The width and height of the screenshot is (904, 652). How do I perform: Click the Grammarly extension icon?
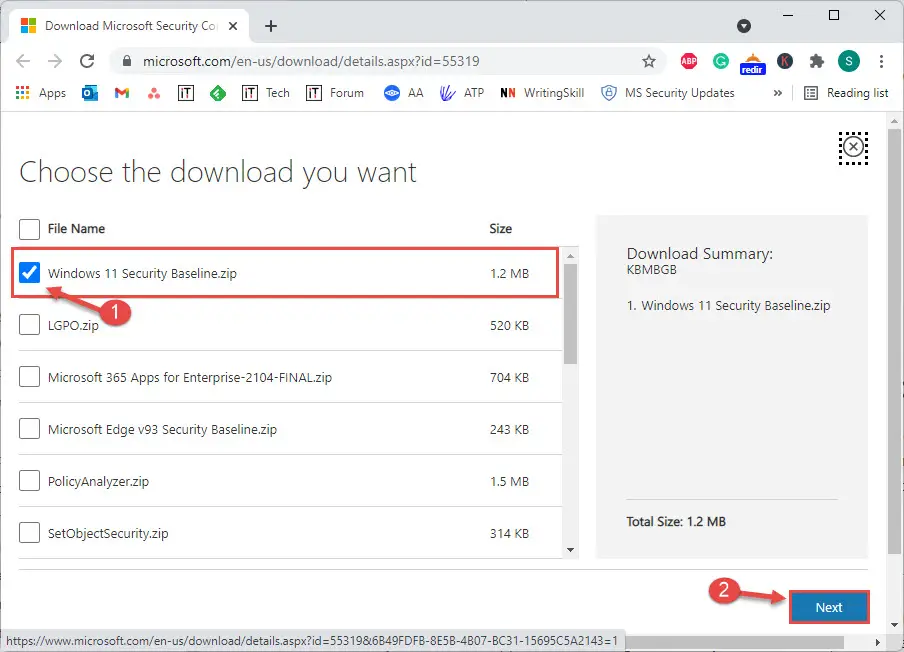coord(720,61)
